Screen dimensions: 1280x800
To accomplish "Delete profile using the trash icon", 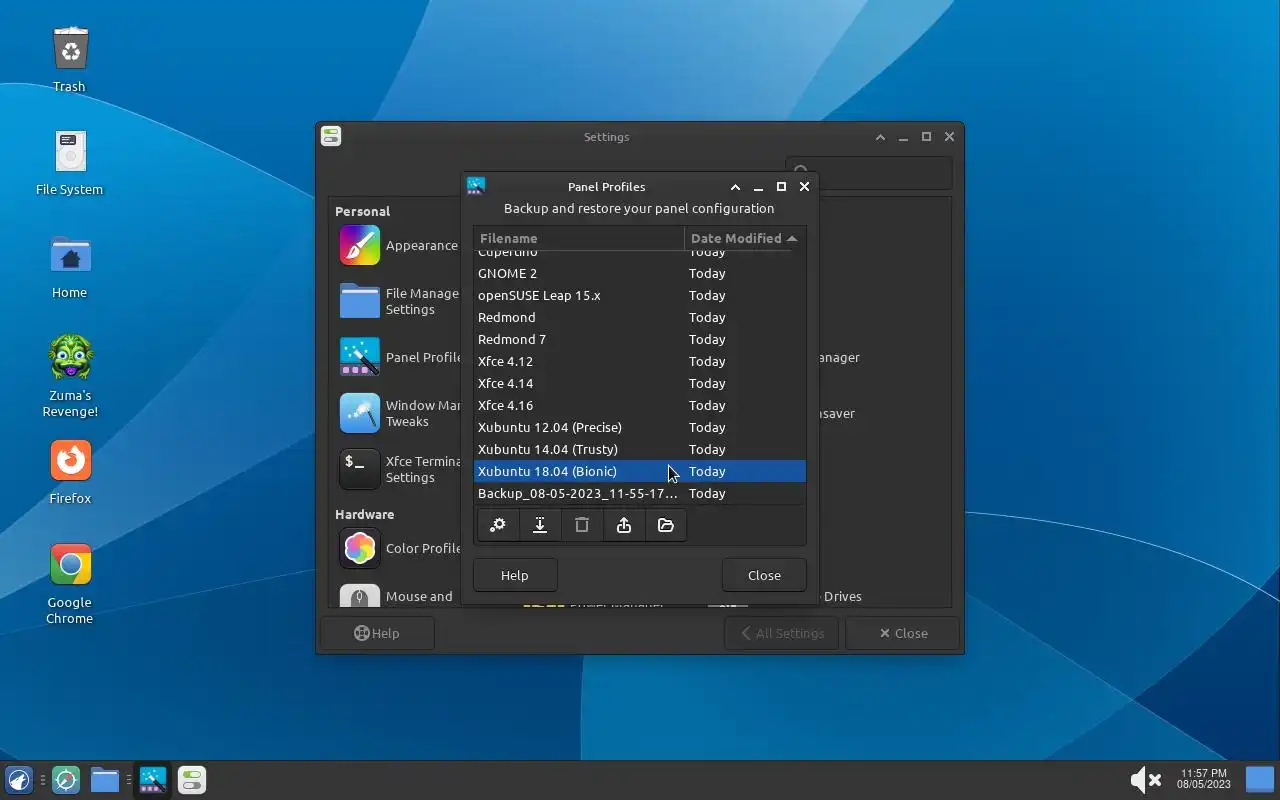I will coord(582,525).
